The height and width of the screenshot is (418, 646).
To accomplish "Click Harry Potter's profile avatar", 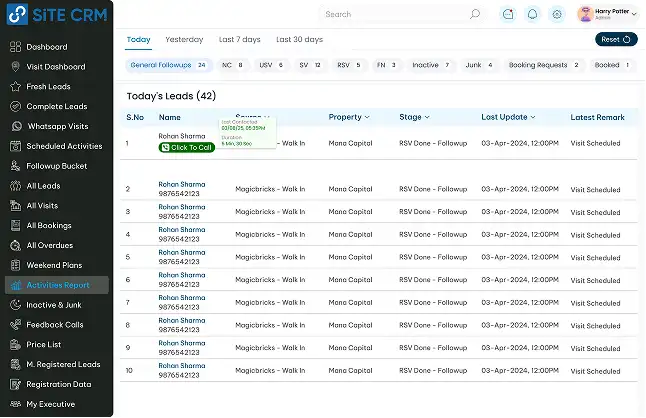I will 585,14.
